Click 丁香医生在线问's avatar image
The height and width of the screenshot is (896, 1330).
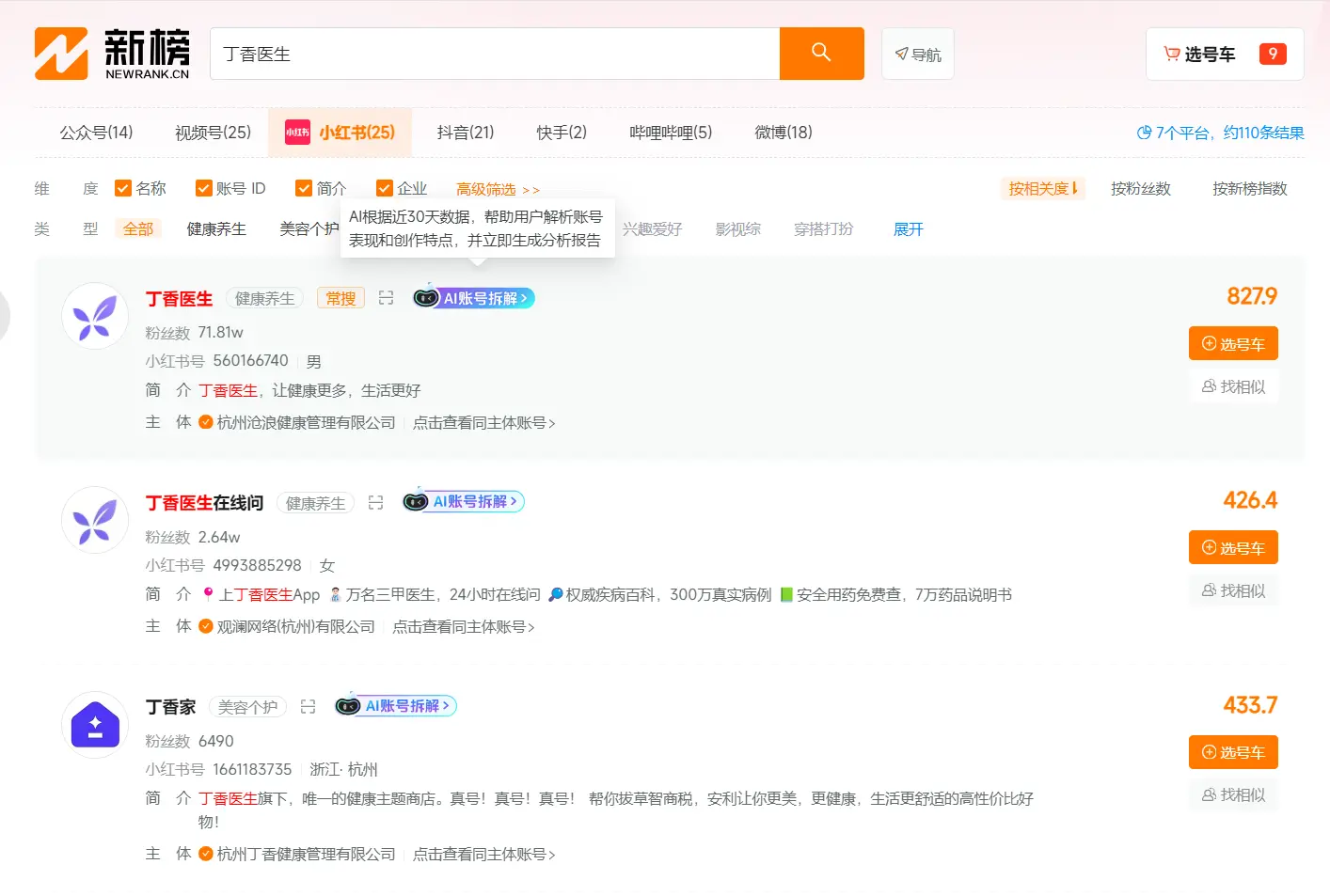click(94, 520)
